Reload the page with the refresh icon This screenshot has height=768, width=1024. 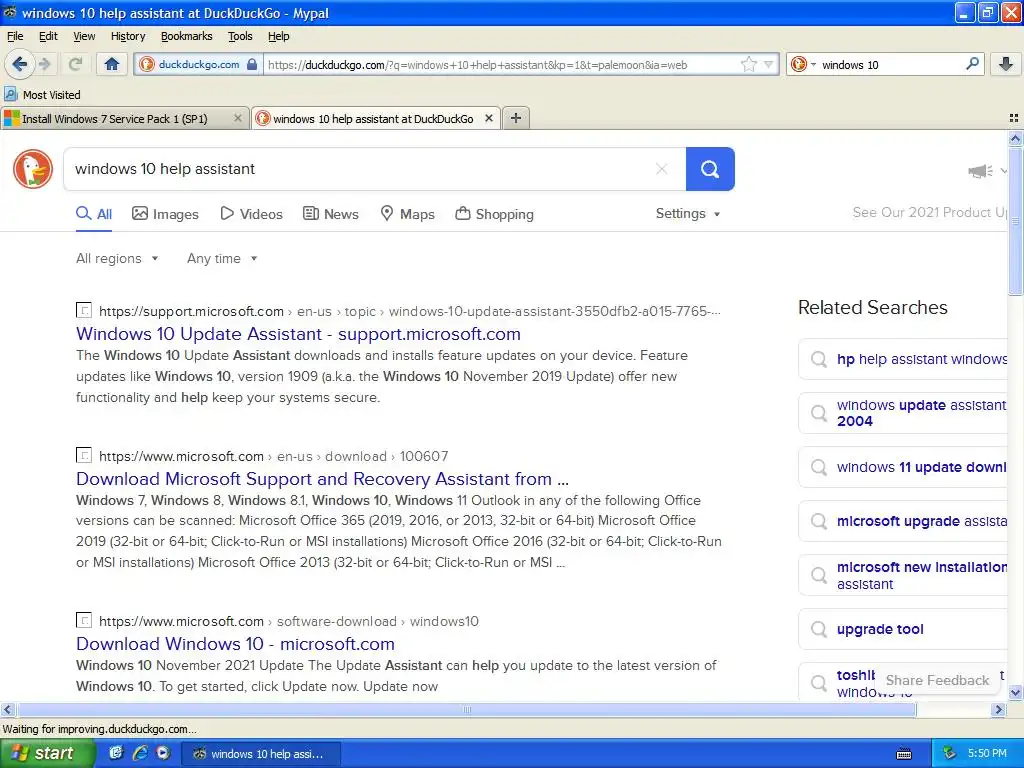coord(76,64)
